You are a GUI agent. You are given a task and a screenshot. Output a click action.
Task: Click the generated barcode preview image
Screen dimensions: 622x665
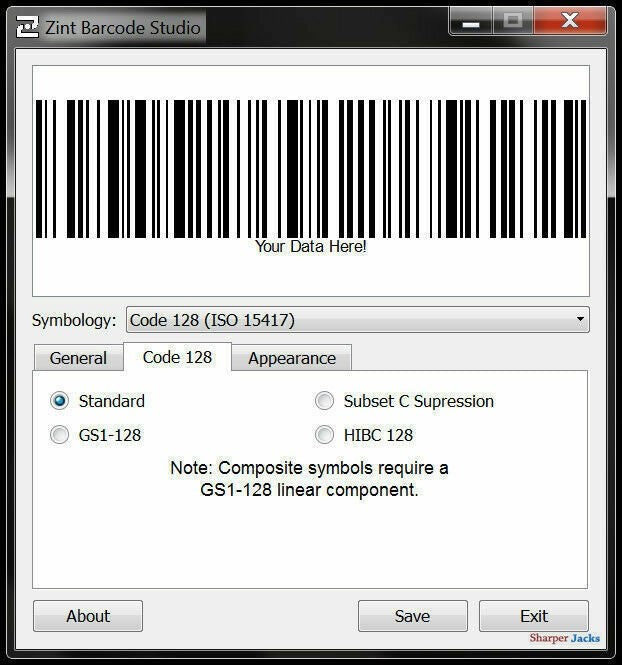(310, 167)
